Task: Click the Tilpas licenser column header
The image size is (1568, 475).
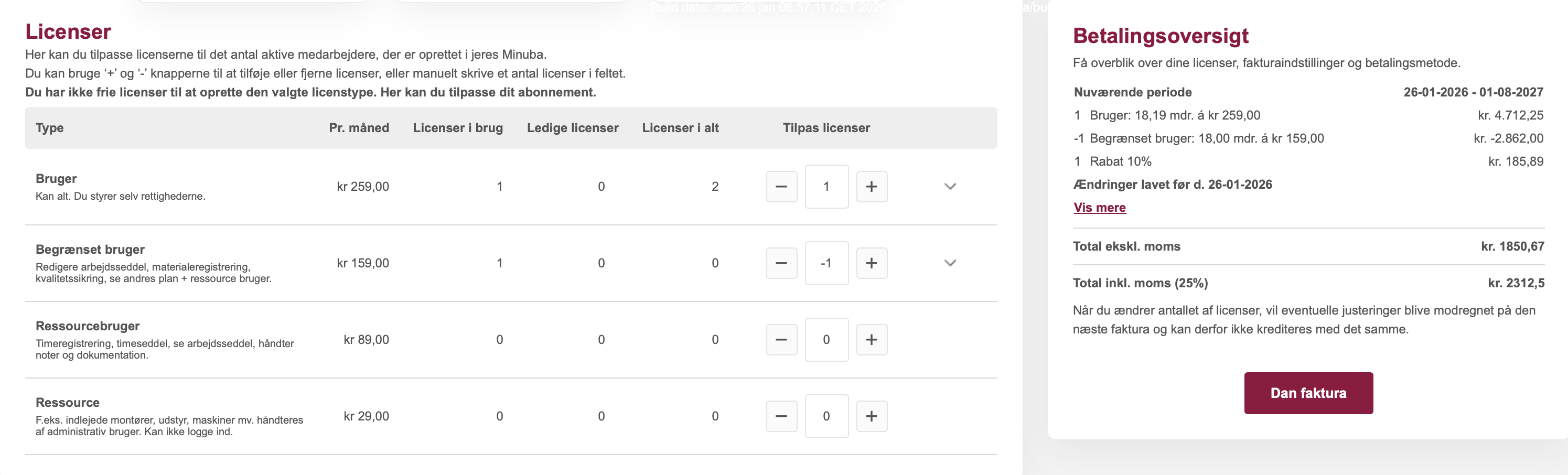Action: point(826,128)
